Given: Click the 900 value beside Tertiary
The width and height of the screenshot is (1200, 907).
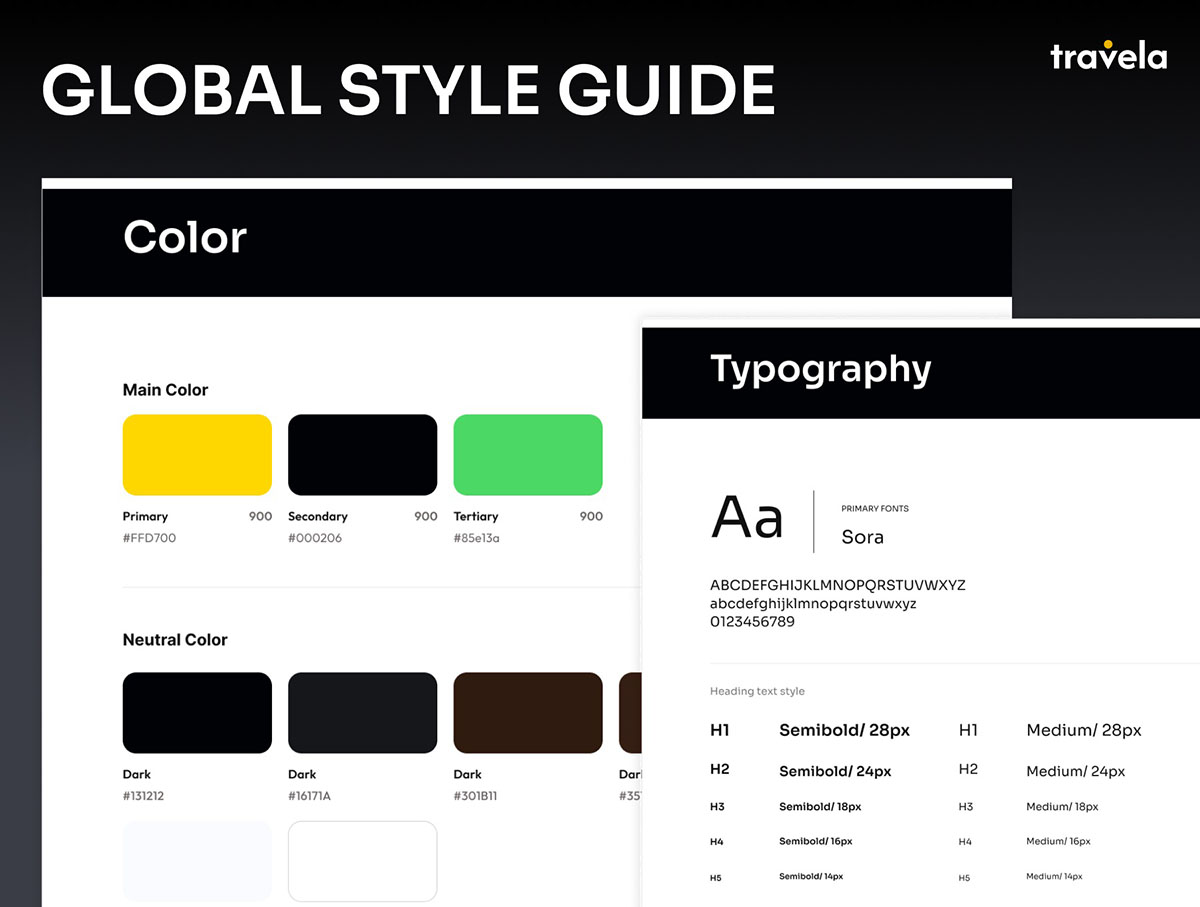Looking at the screenshot, I should click(591, 516).
